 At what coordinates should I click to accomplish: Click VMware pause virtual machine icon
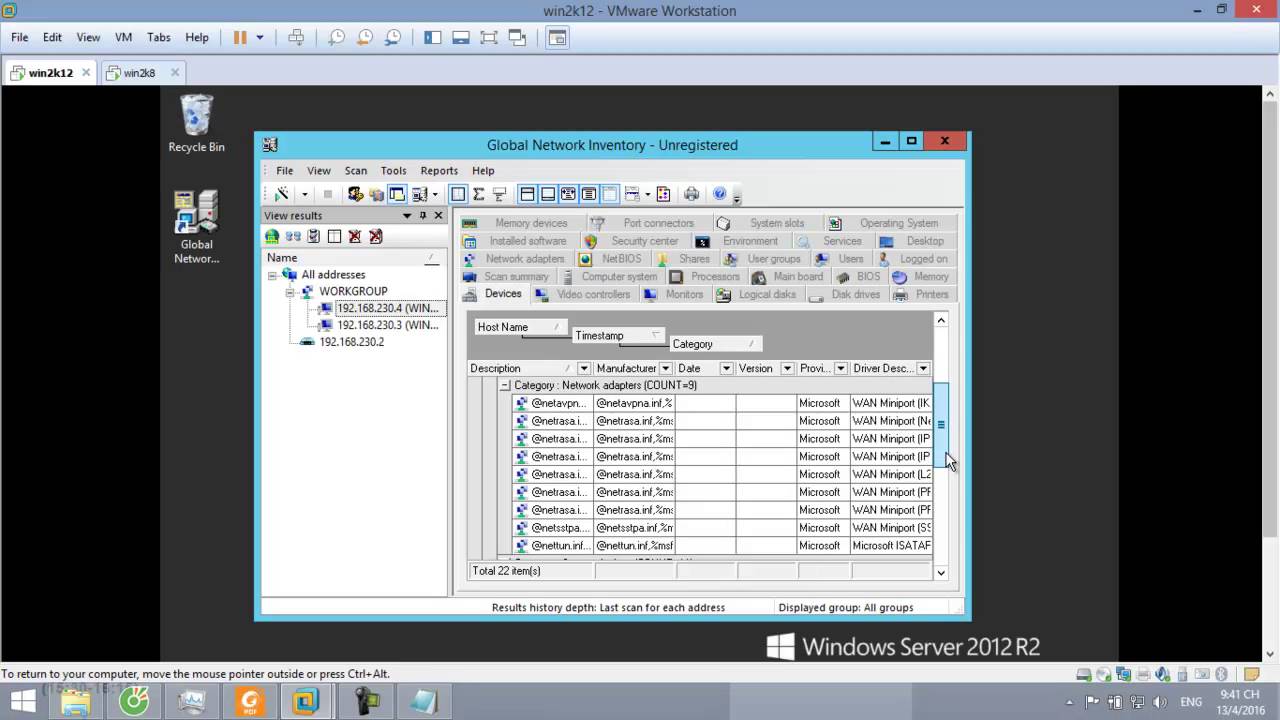coord(240,37)
